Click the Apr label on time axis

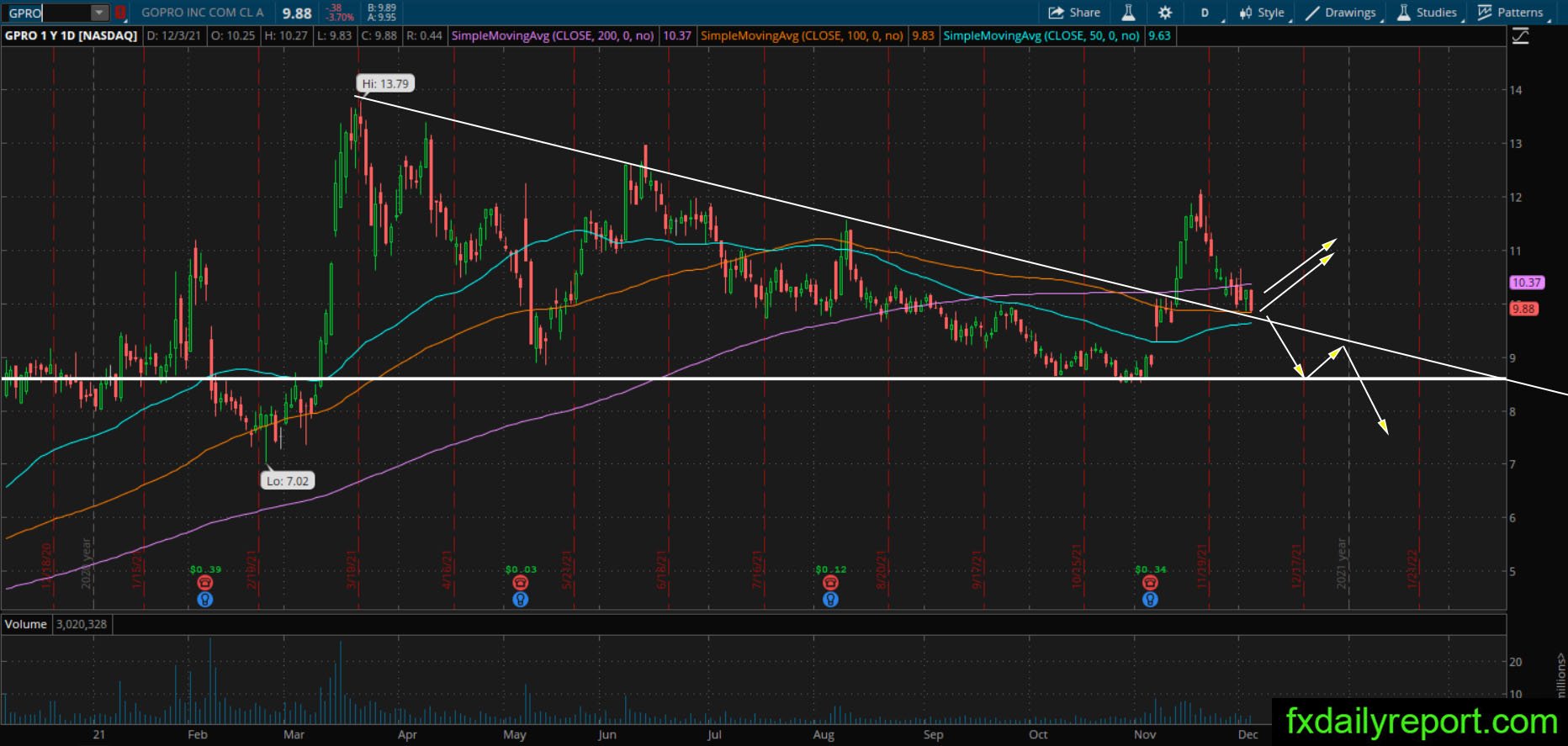tap(407, 734)
